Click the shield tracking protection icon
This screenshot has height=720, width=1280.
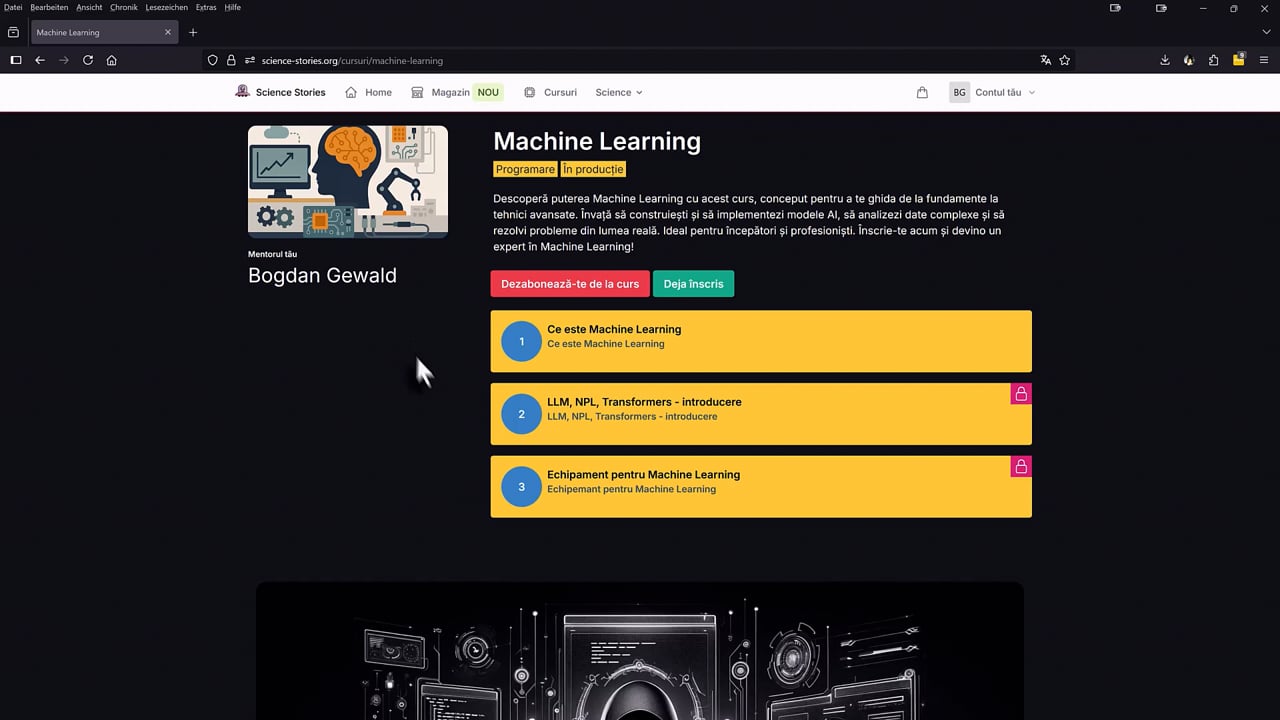[x=212, y=60]
